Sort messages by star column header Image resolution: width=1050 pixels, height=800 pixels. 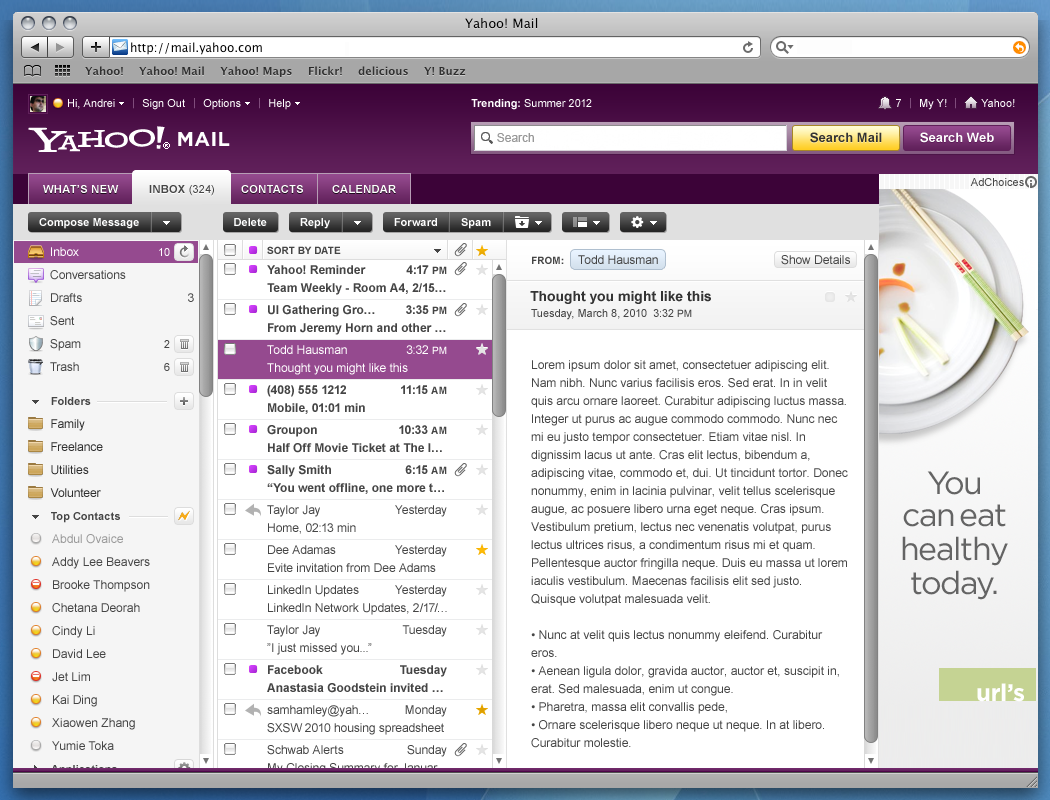[481, 250]
